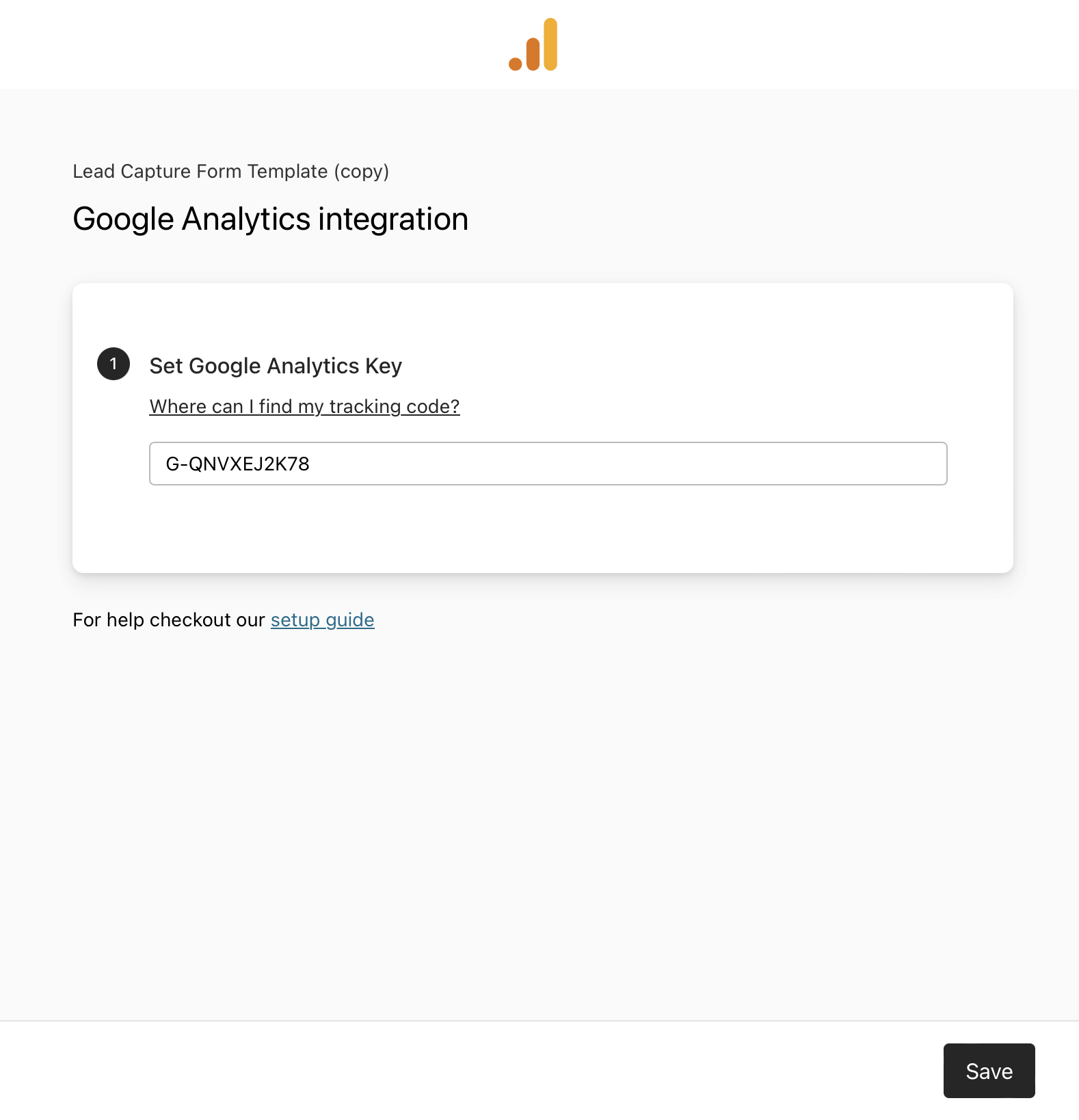Click the Save button
Screen dimensions: 1079x1120
point(989,1071)
